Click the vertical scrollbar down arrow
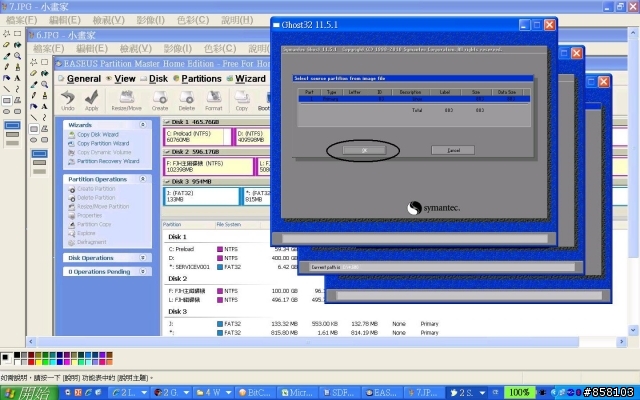The height and width of the screenshot is (400, 640). point(633,330)
